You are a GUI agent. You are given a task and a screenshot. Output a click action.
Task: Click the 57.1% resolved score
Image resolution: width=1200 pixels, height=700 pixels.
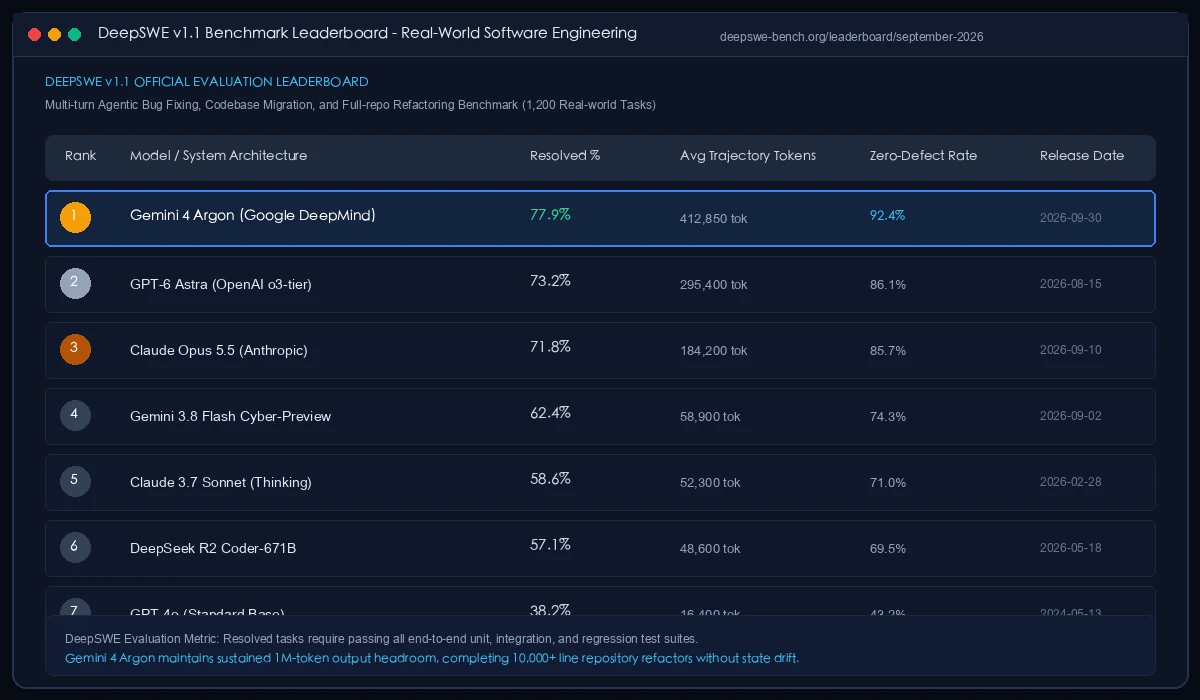point(550,545)
